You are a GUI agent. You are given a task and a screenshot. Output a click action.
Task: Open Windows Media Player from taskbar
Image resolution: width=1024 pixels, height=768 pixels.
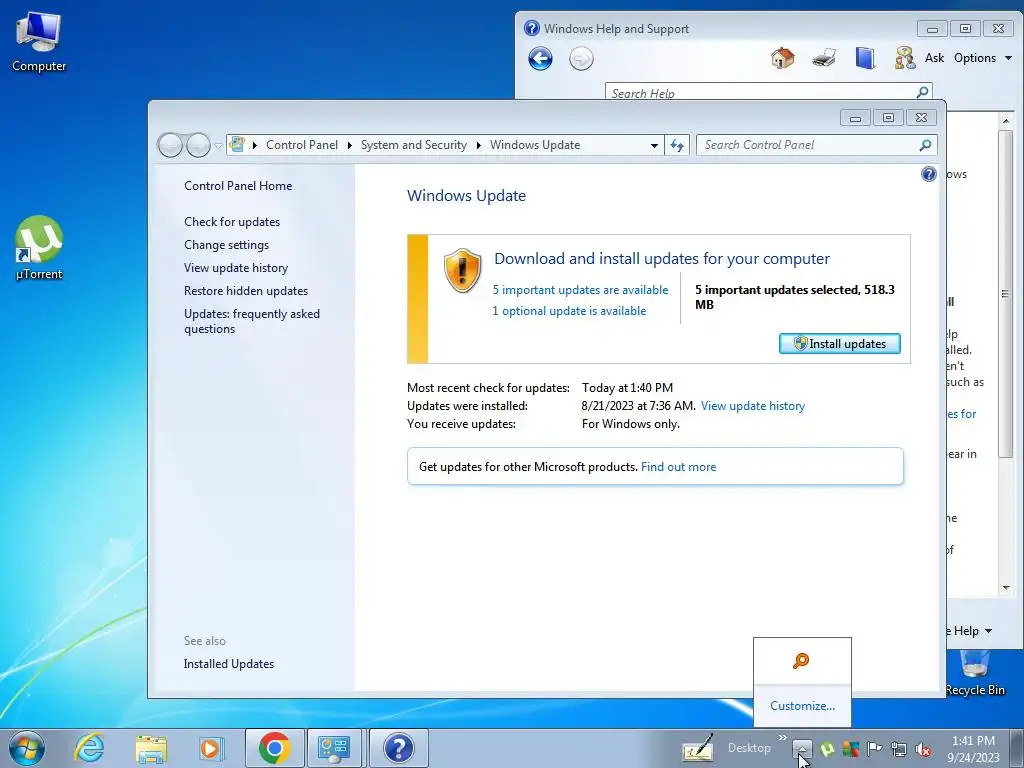211,748
